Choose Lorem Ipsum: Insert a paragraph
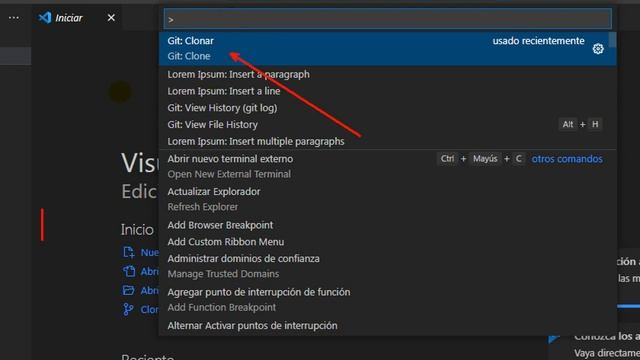 coord(387,74)
